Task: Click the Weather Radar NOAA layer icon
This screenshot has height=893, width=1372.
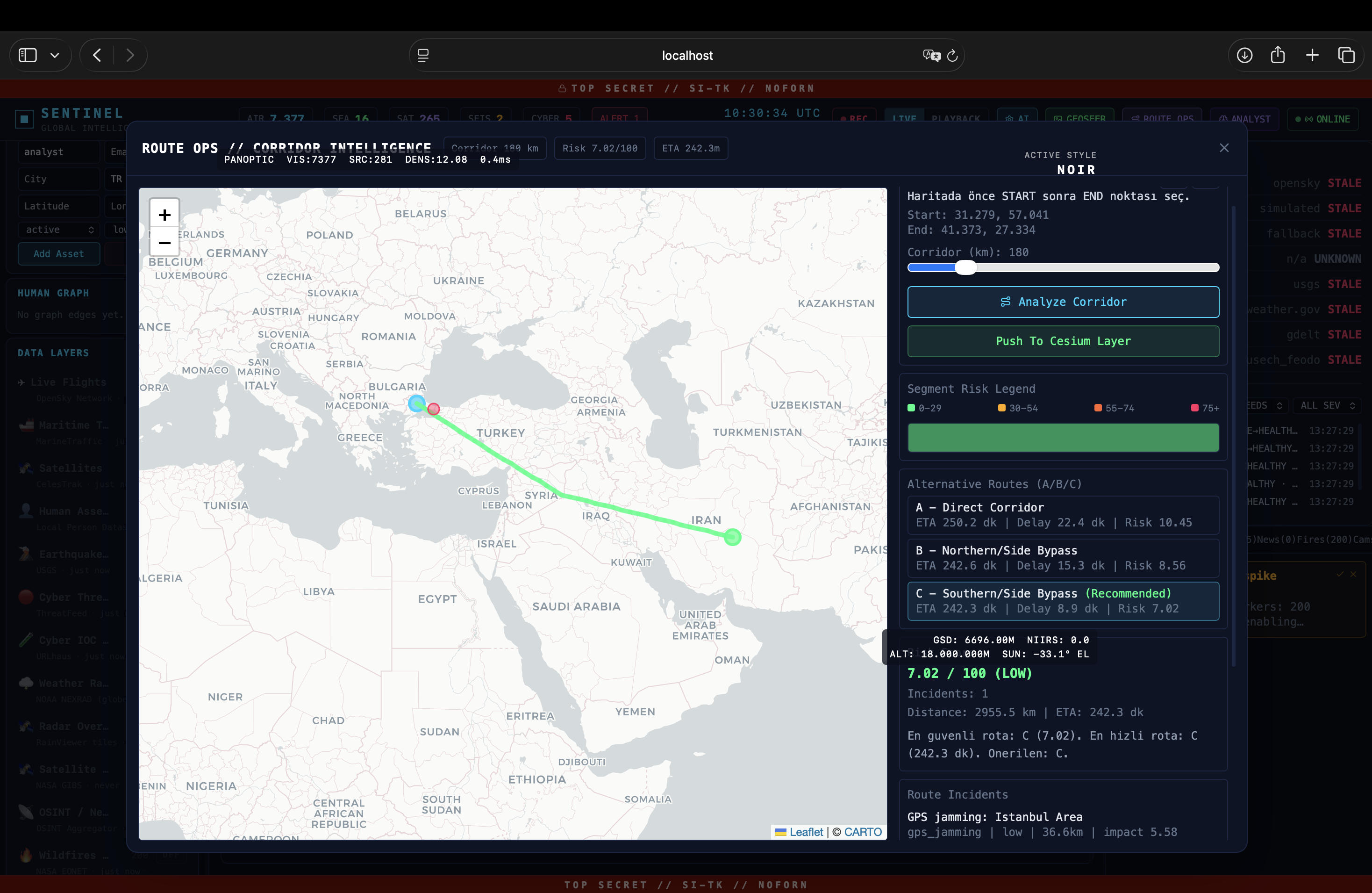Action: [26, 683]
